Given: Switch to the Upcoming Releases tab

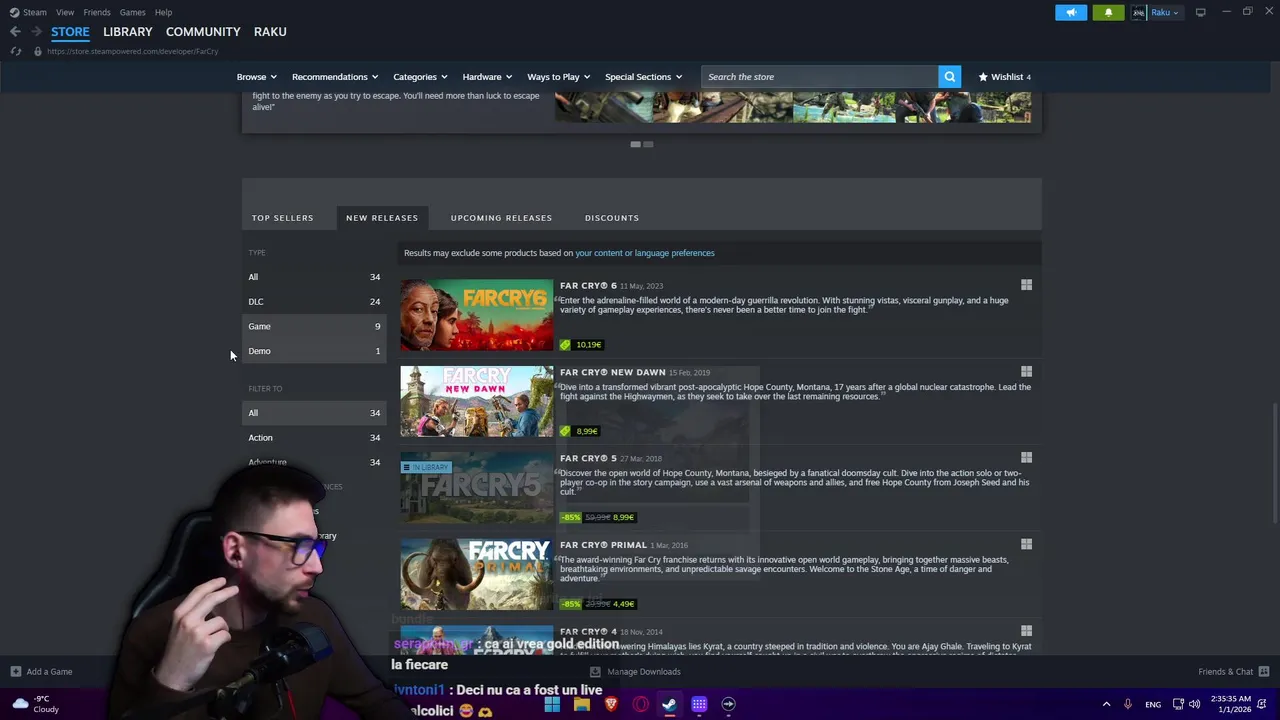Looking at the screenshot, I should [501, 218].
